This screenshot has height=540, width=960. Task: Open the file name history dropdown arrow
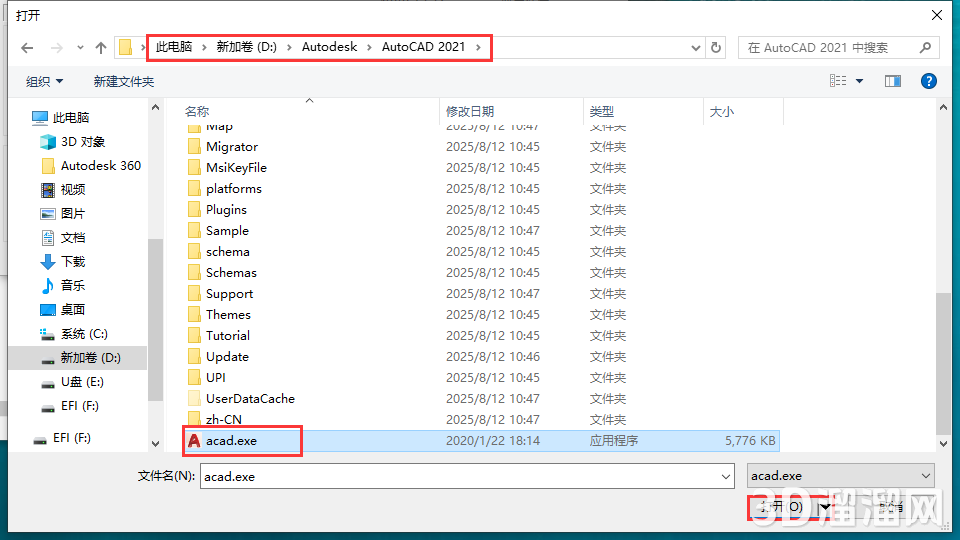click(x=726, y=476)
